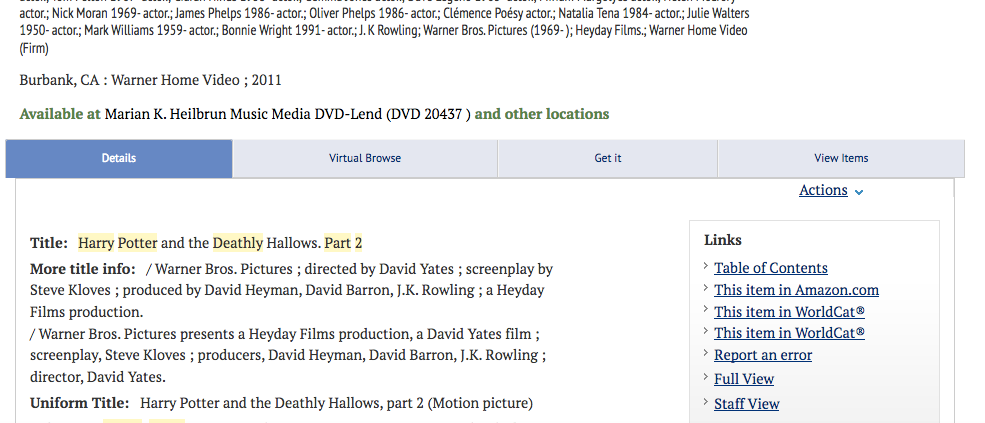Select the View Items tab
This screenshot has height=423, width=985.
[841, 158]
